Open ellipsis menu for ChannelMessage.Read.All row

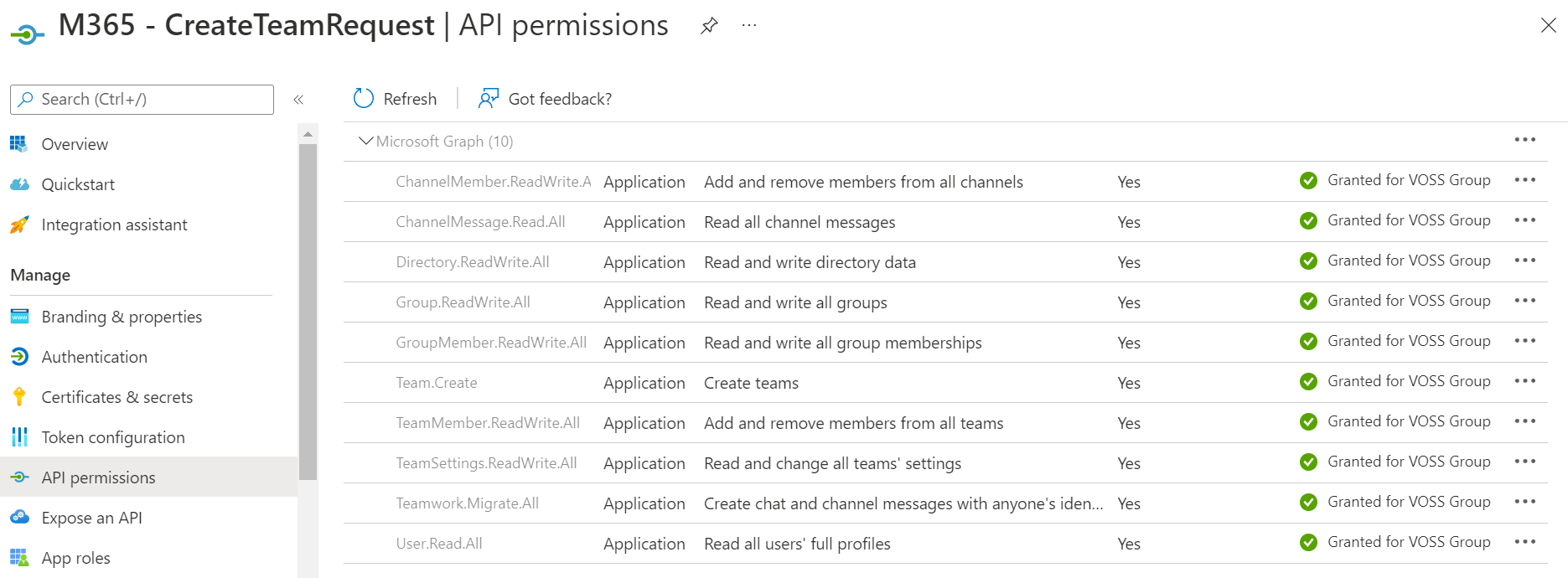pos(1525,220)
